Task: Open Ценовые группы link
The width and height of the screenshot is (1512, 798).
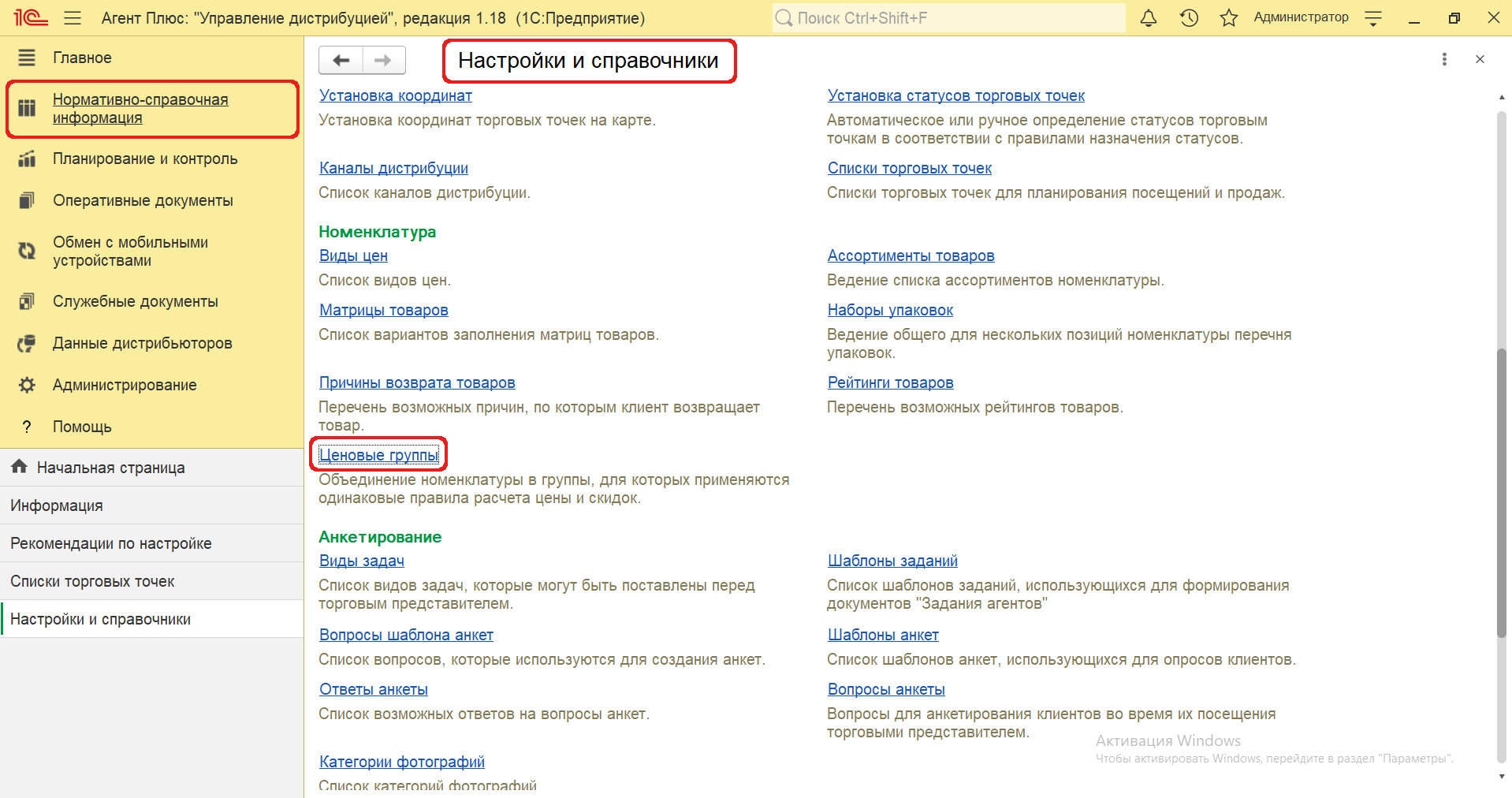Action: pyautogui.click(x=378, y=455)
